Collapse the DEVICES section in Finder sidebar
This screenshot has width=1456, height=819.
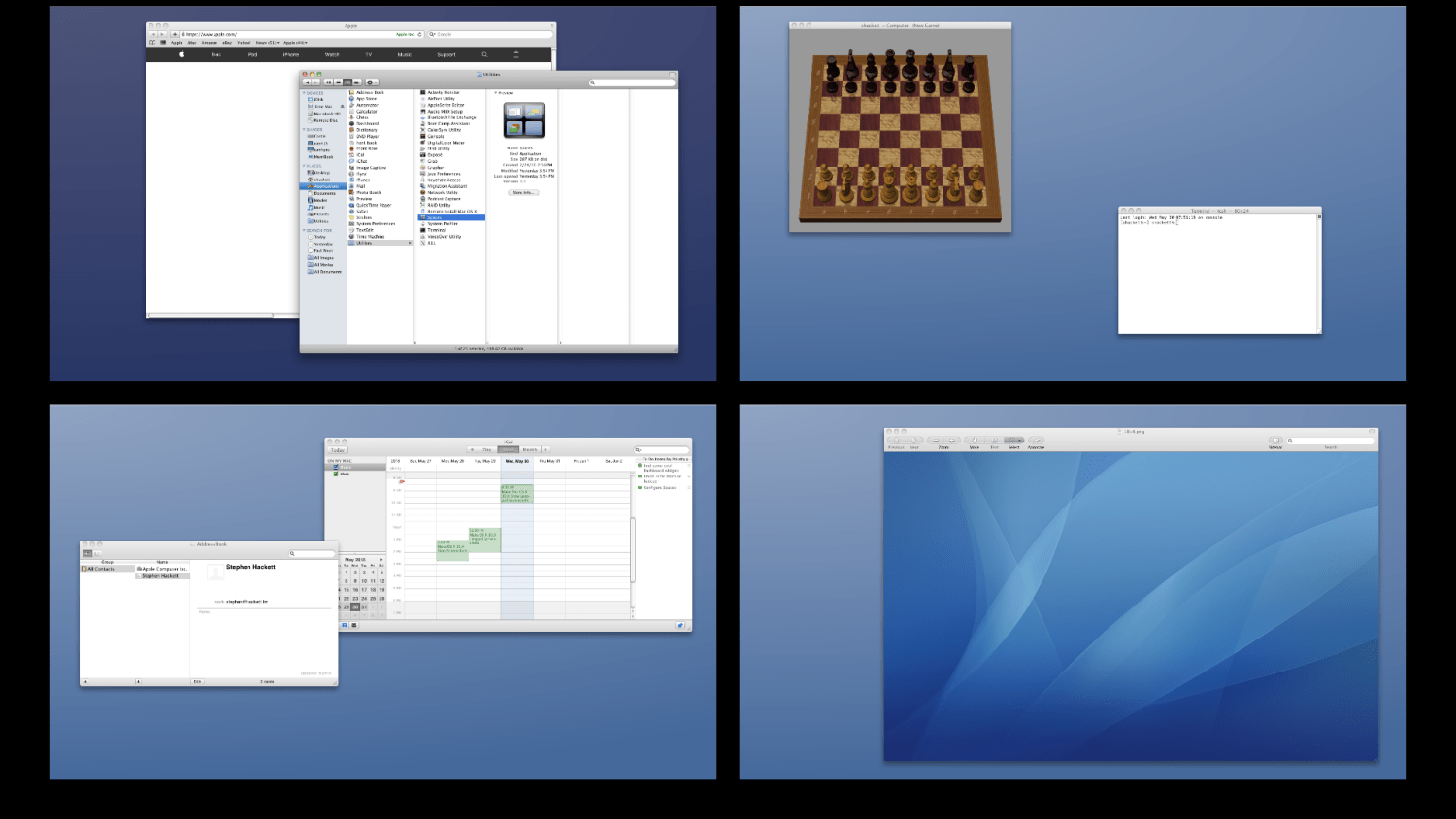pos(304,93)
